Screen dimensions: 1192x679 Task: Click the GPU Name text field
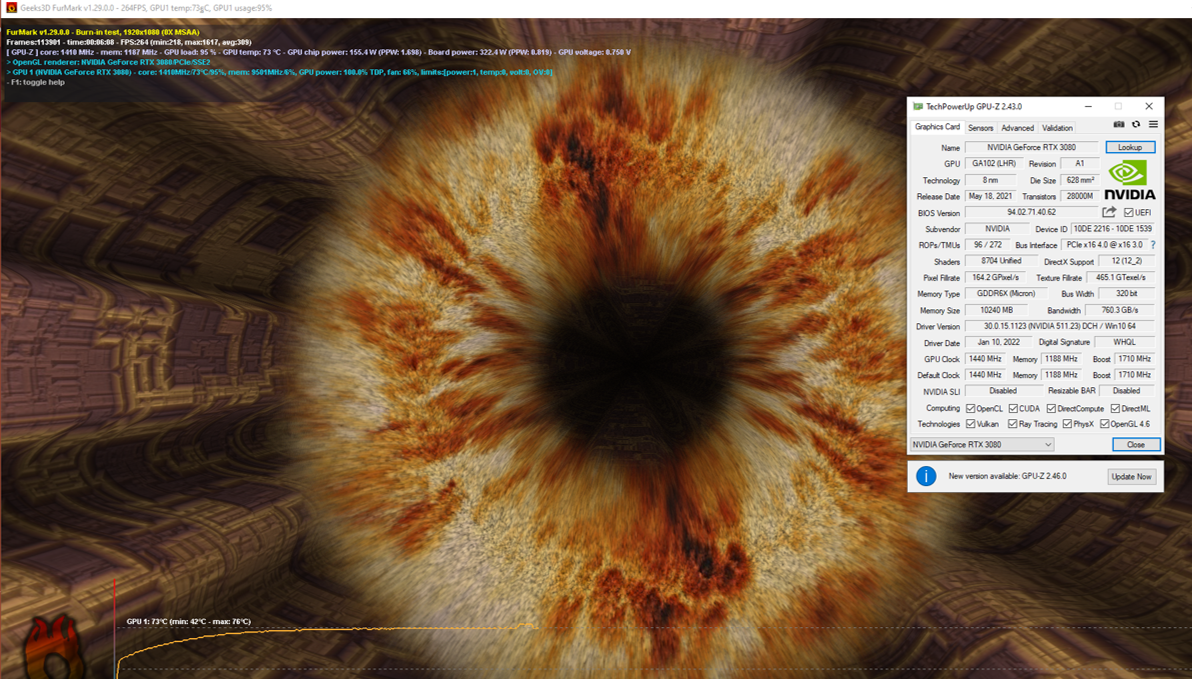point(1031,147)
